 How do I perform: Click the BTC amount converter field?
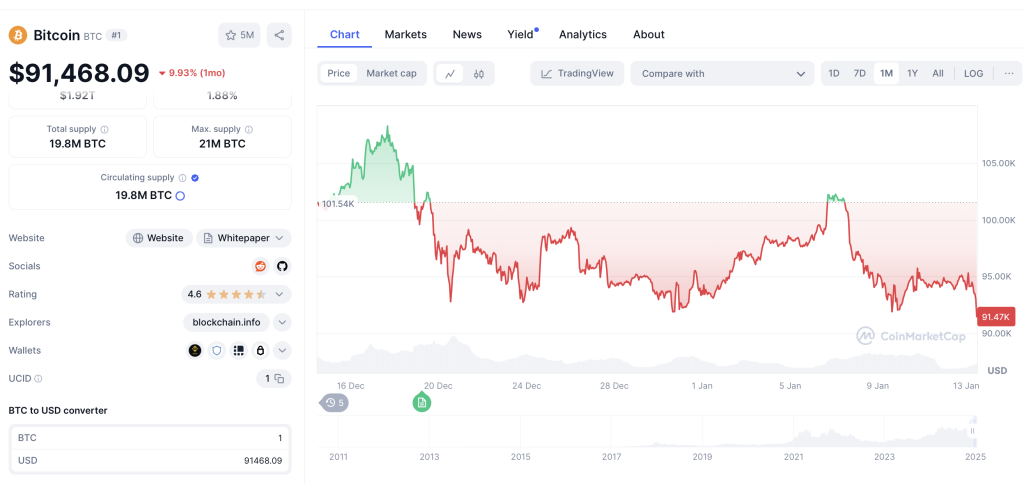point(150,438)
